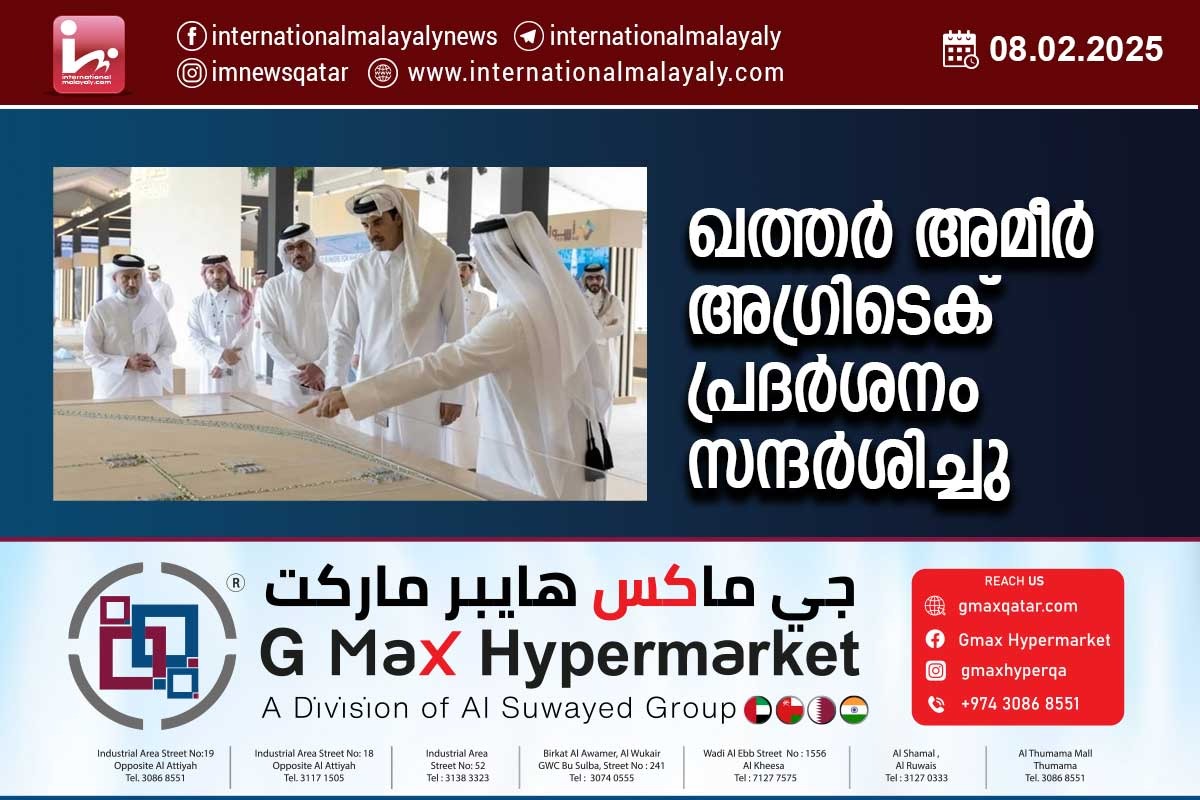
Task: Click Industrial Area Street No:19 address
Action: (x=155, y=765)
